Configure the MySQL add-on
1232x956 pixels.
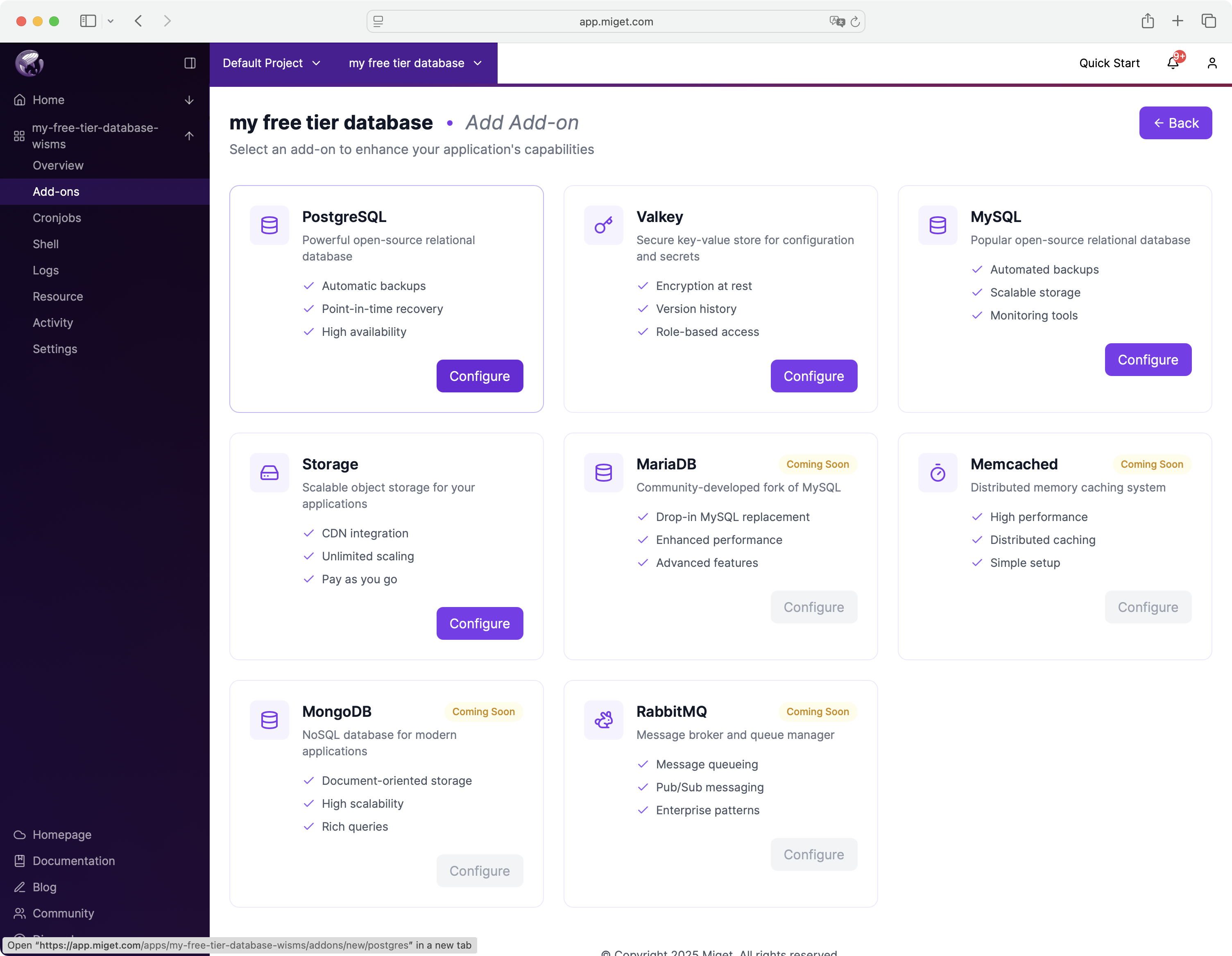tap(1148, 360)
